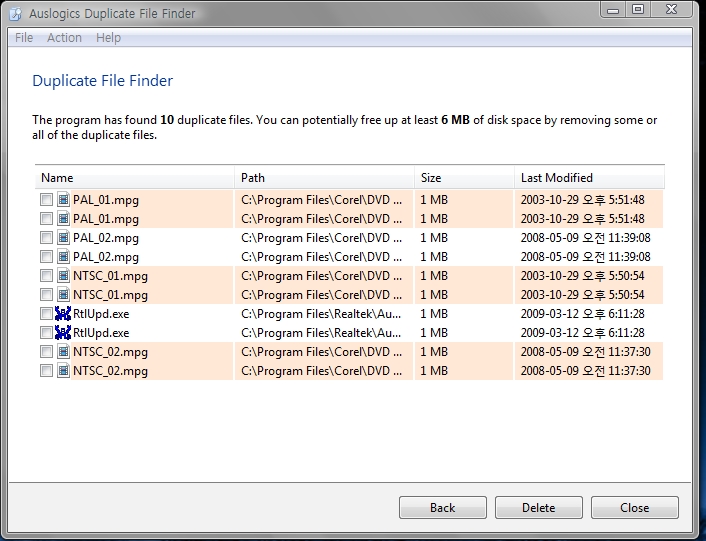Click video file icon of upper NTSC_01.mpg
The image size is (706, 541).
point(63,275)
